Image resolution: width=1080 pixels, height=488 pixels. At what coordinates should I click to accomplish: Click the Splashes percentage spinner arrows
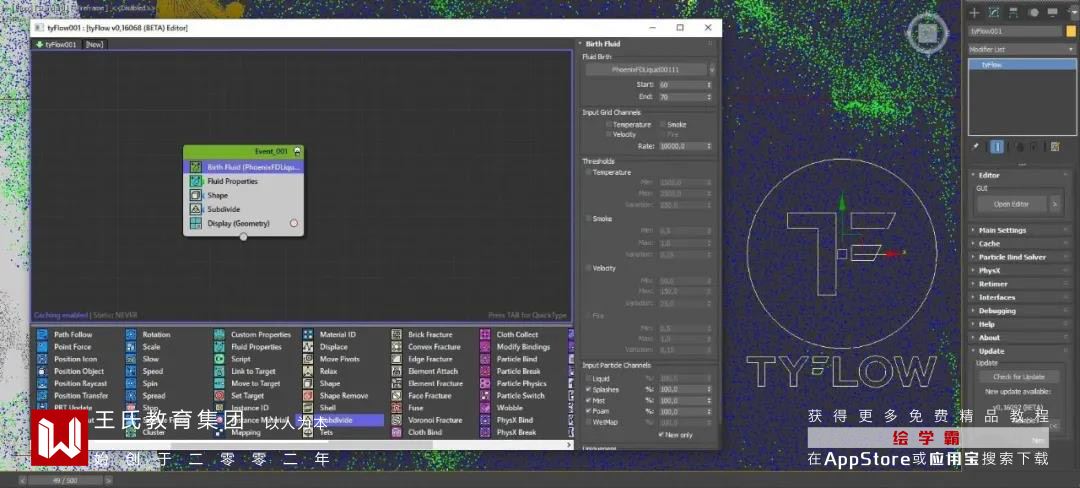pos(709,390)
